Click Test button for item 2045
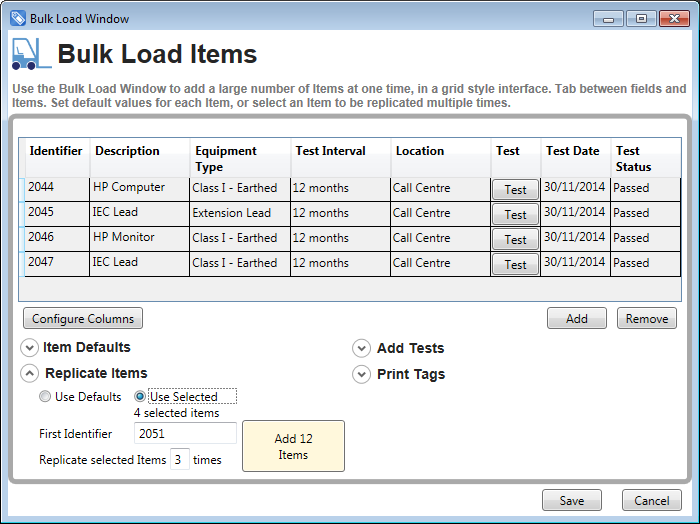The height and width of the screenshot is (524, 700). pos(515,214)
